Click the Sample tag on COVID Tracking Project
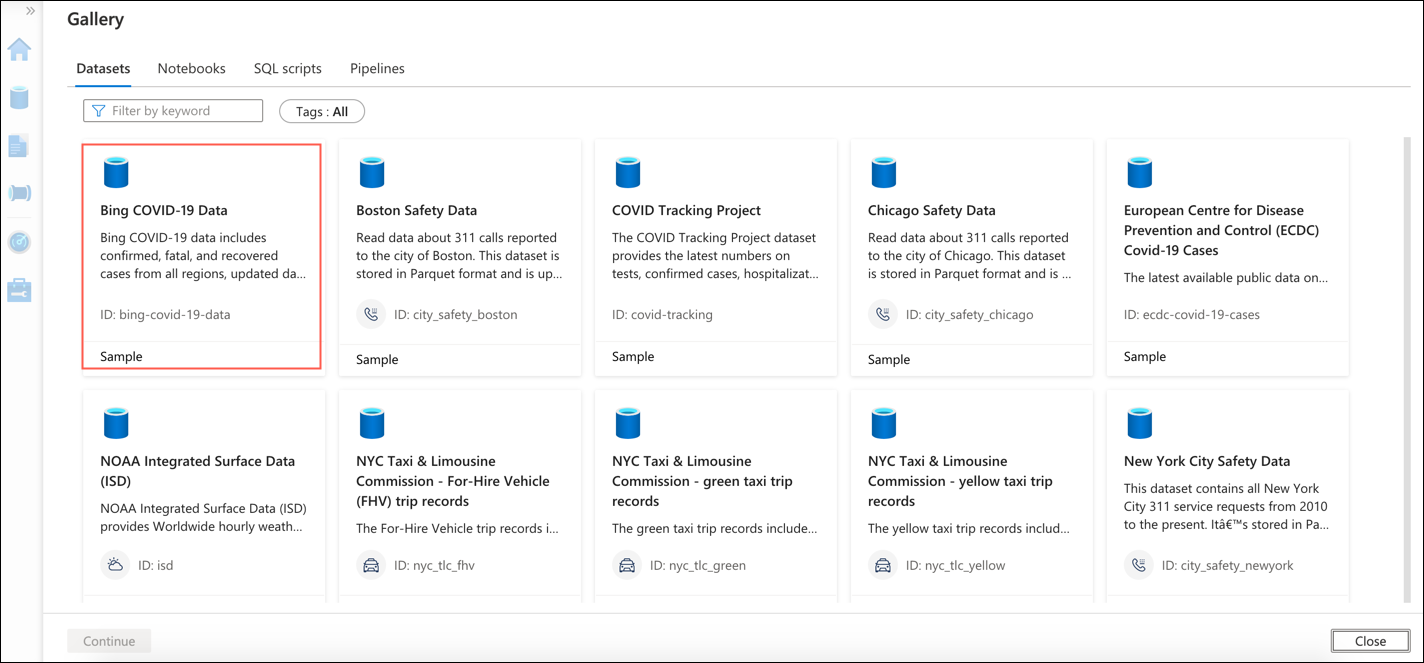1424x663 pixels. (x=633, y=357)
